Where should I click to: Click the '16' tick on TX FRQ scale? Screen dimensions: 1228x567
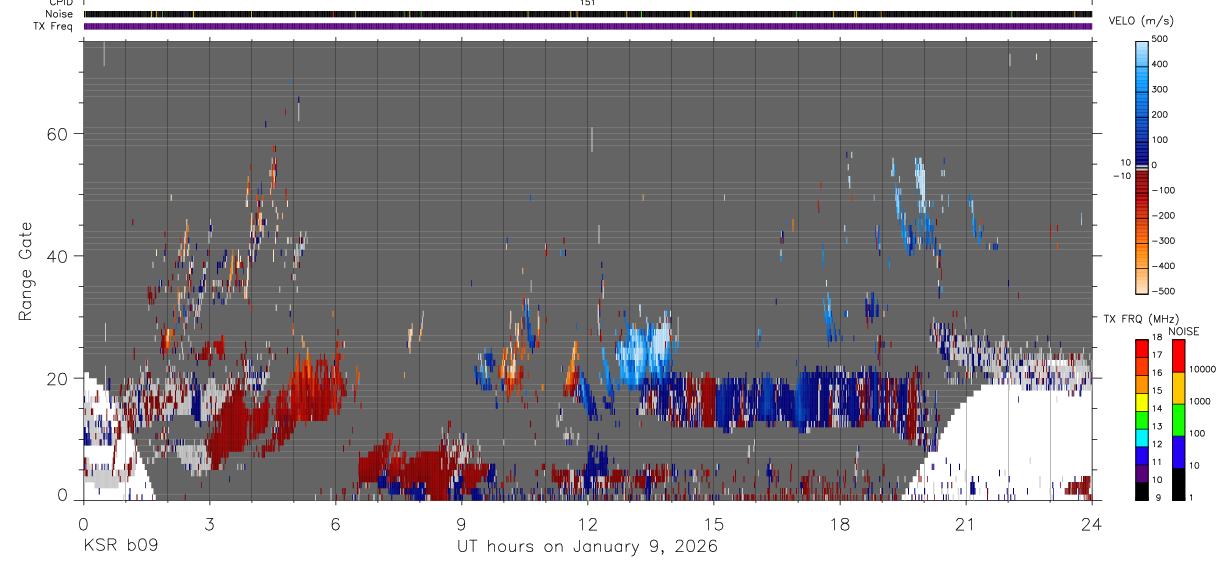[1157, 373]
